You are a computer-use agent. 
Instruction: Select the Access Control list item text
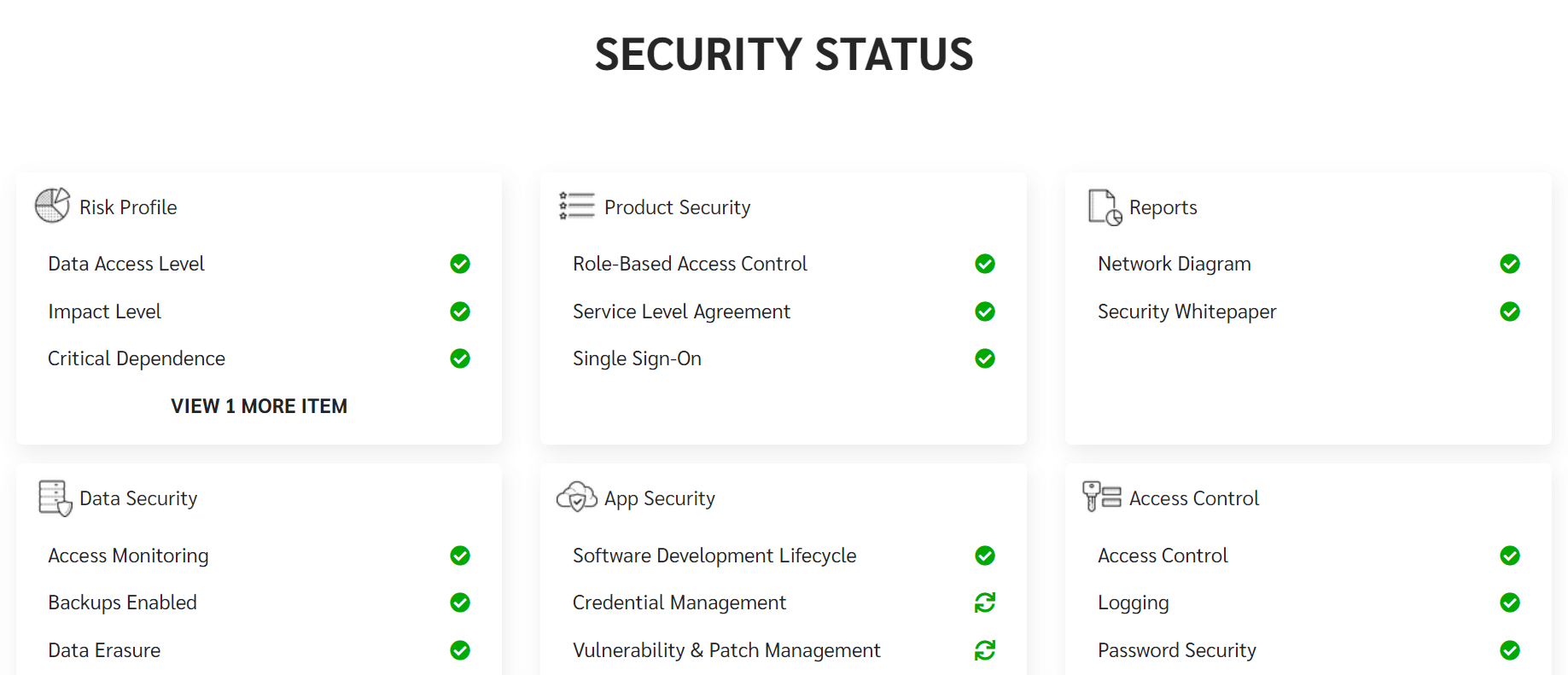pyautogui.click(x=1163, y=556)
